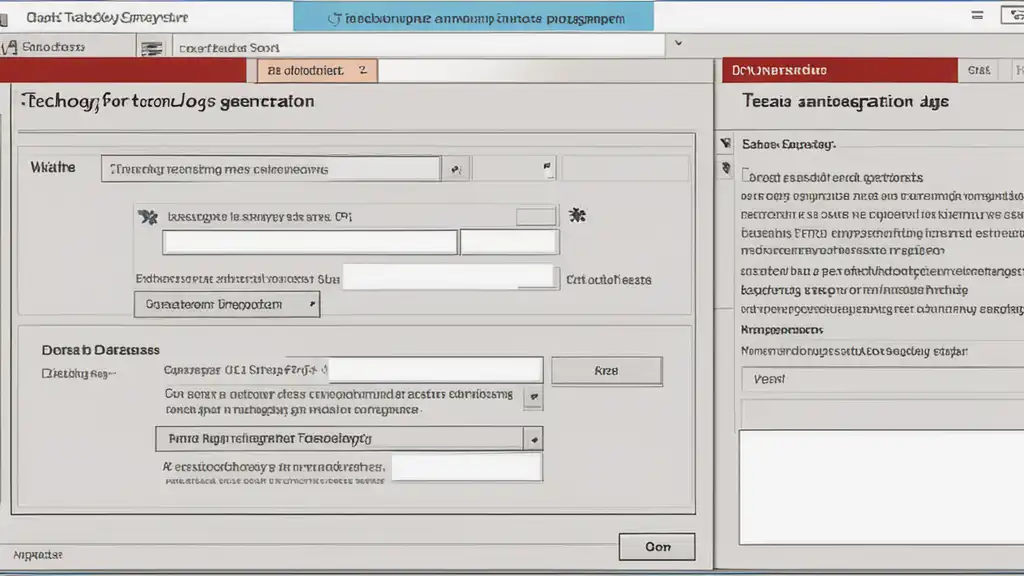Click the flag icon in the box next to the Whatre field
This screenshot has width=1024, height=576.
click(547, 167)
